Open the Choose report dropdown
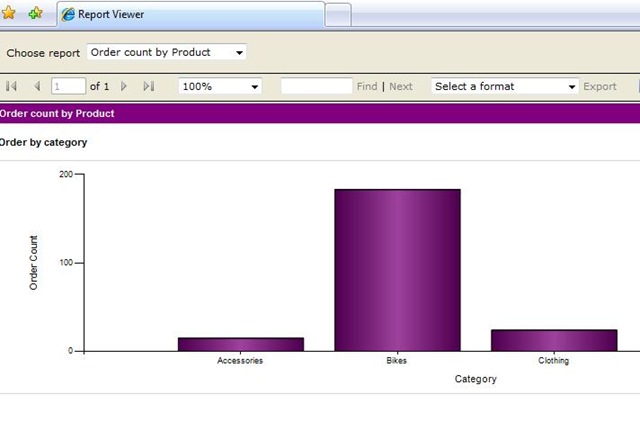Viewport: 640px width, 421px height. pyautogui.click(x=167, y=52)
